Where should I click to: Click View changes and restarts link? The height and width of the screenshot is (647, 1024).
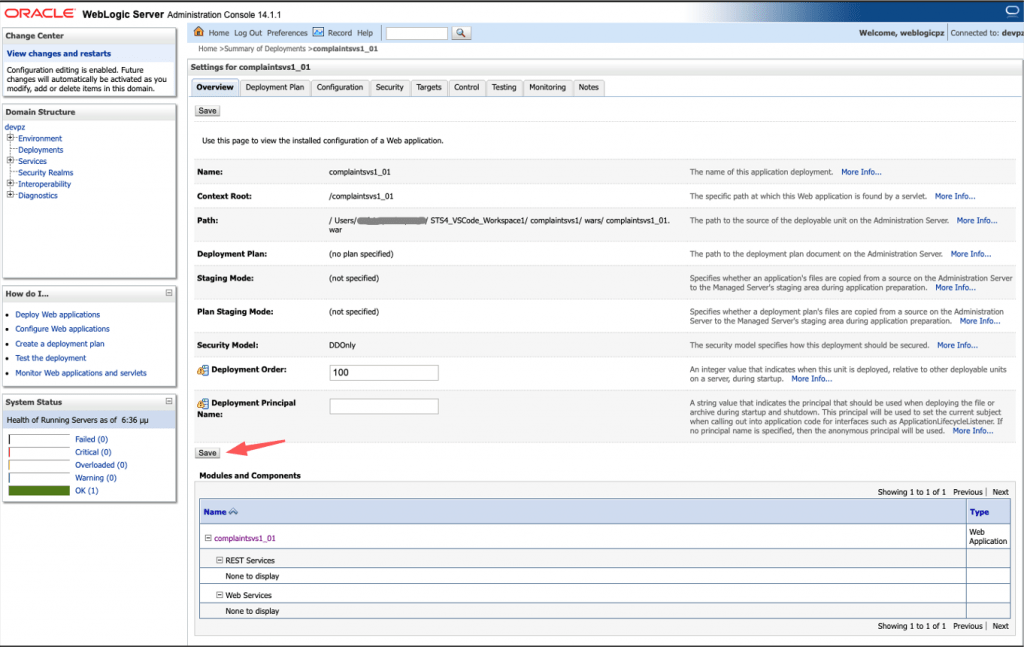59,54
